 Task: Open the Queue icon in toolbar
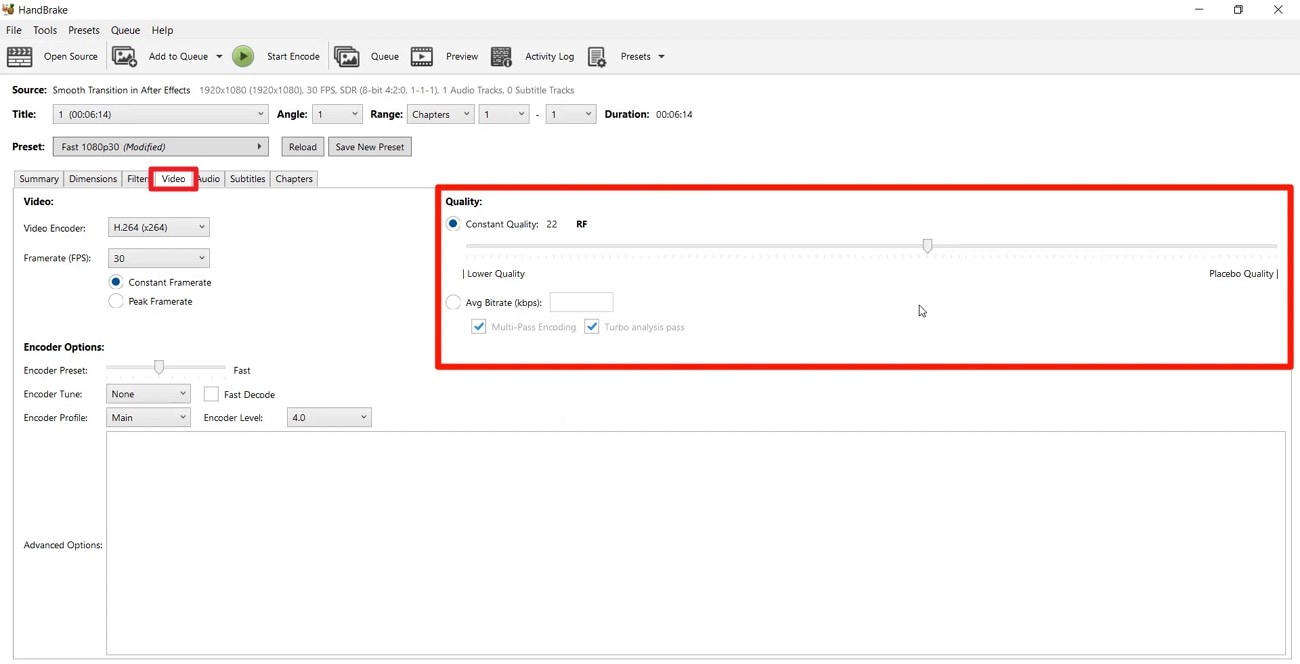[x=347, y=57]
